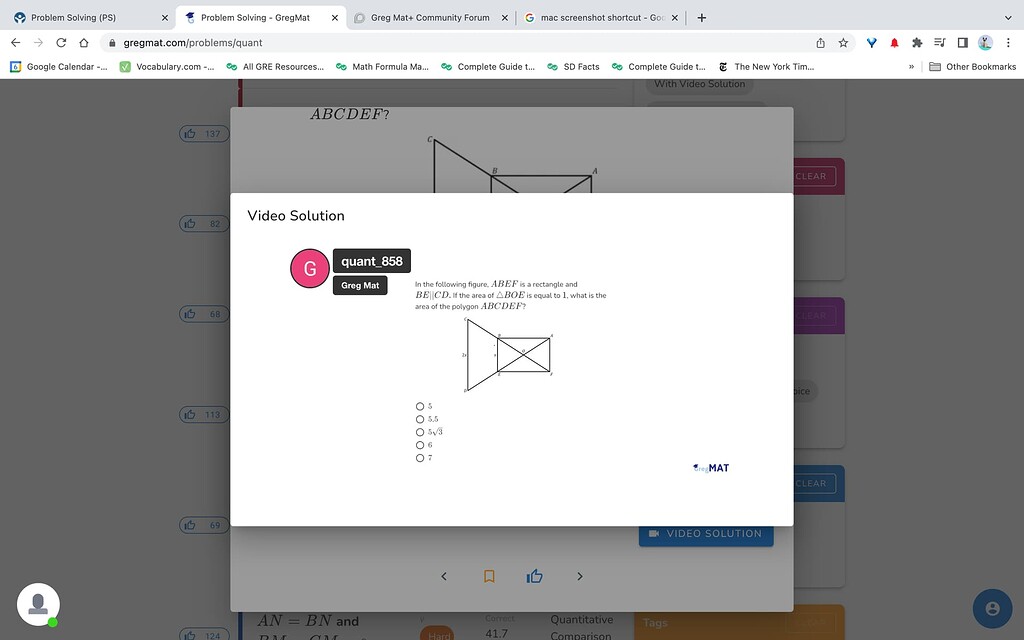This screenshot has height=640, width=1024.
Task: Go back using the browser back arrow
Action: 16,42
